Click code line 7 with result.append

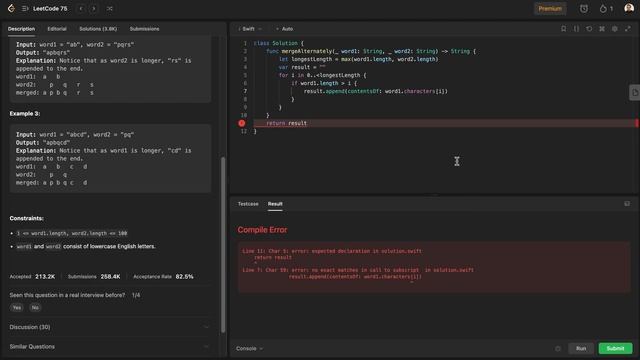(376, 91)
